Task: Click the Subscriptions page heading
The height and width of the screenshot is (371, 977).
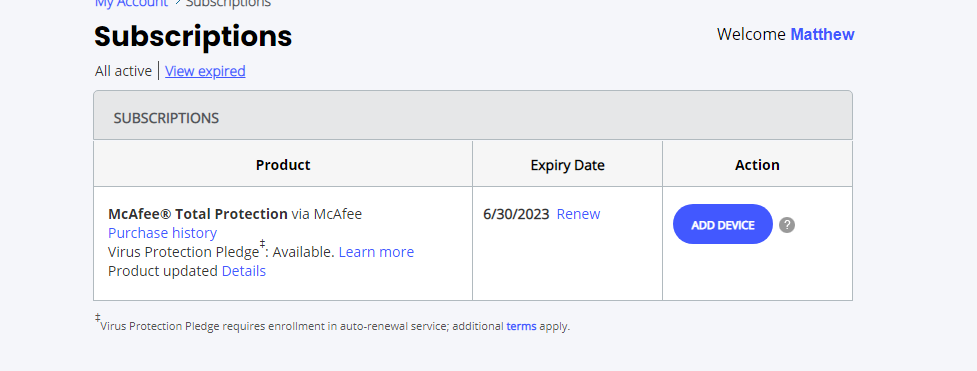Action: click(x=193, y=36)
